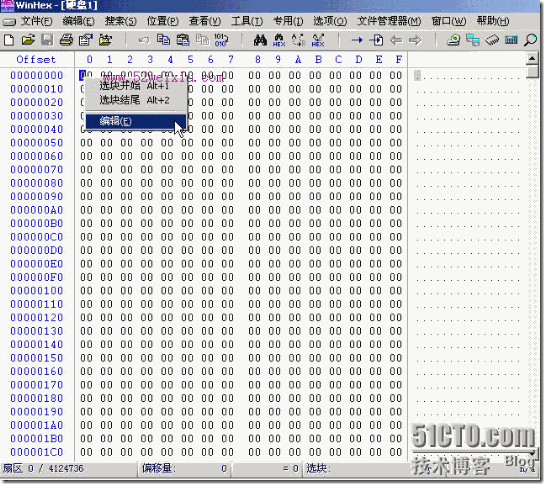Click the Open RAM chip icon
544x484 pixels.
coord(492,40)
